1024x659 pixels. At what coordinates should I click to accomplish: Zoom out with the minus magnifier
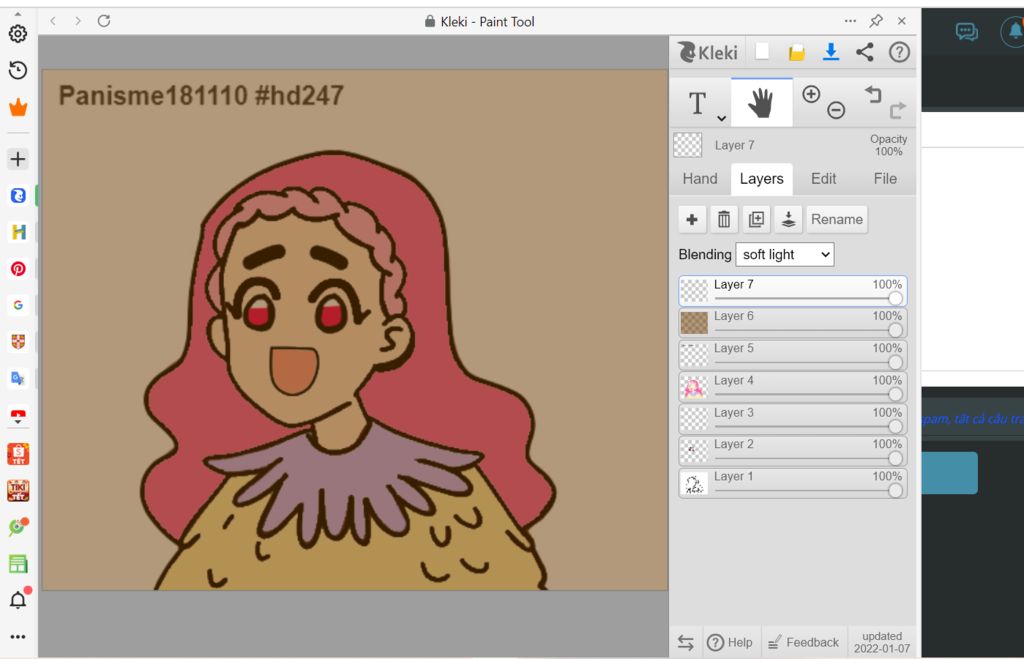pyautogui.click(x=836, y=110)
